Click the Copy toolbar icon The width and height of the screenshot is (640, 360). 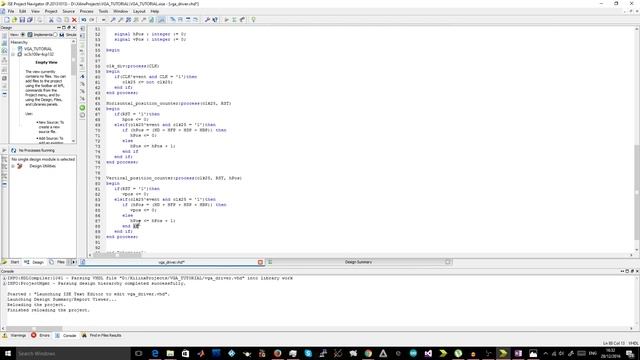(59, 20)
